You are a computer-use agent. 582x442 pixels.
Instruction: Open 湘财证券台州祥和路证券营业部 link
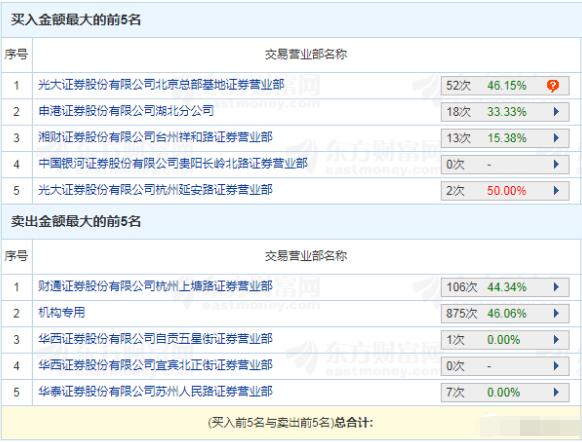pyautogui.click(x=155, y=137)
